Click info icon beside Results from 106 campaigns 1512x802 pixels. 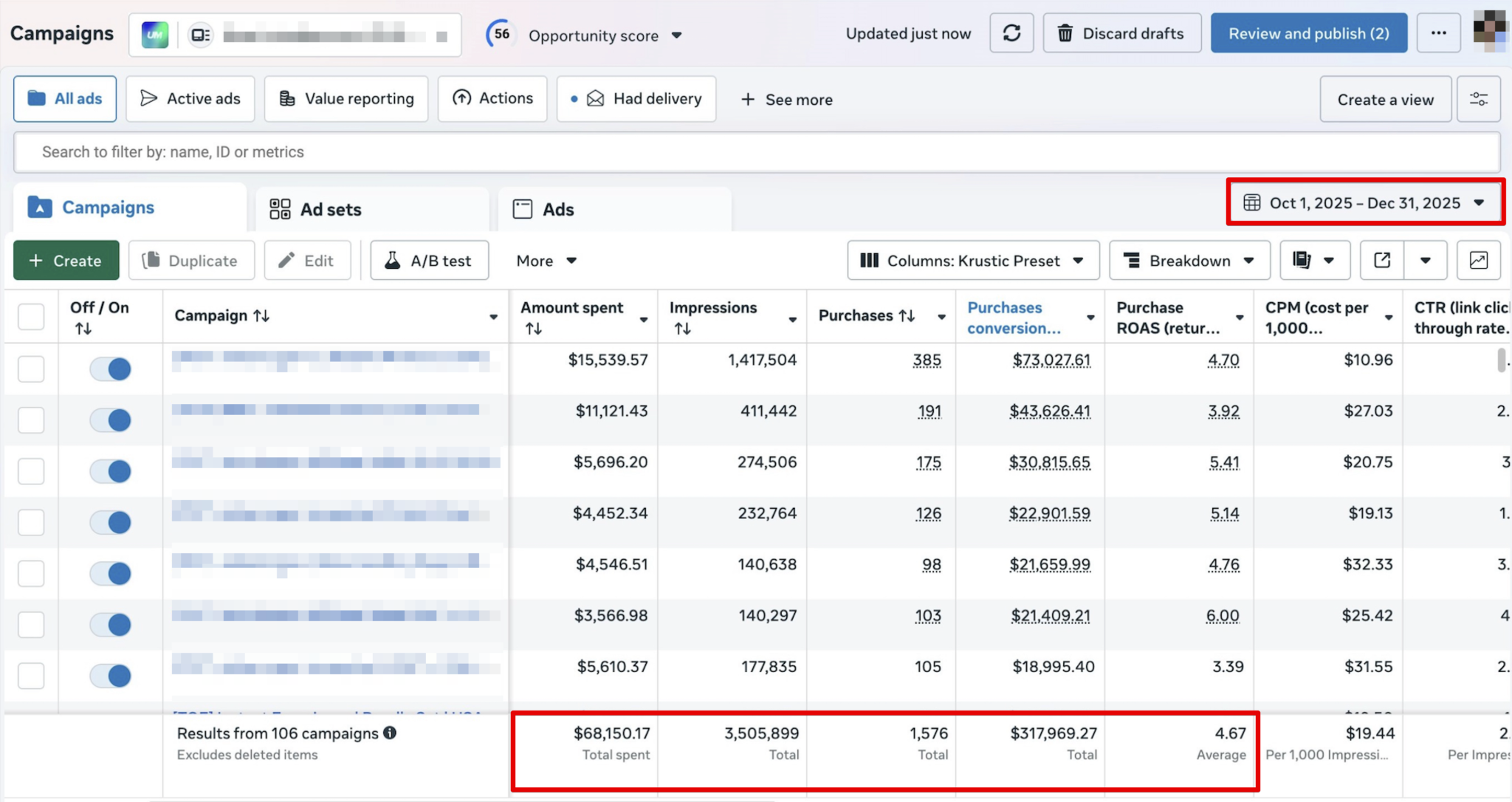390,733
